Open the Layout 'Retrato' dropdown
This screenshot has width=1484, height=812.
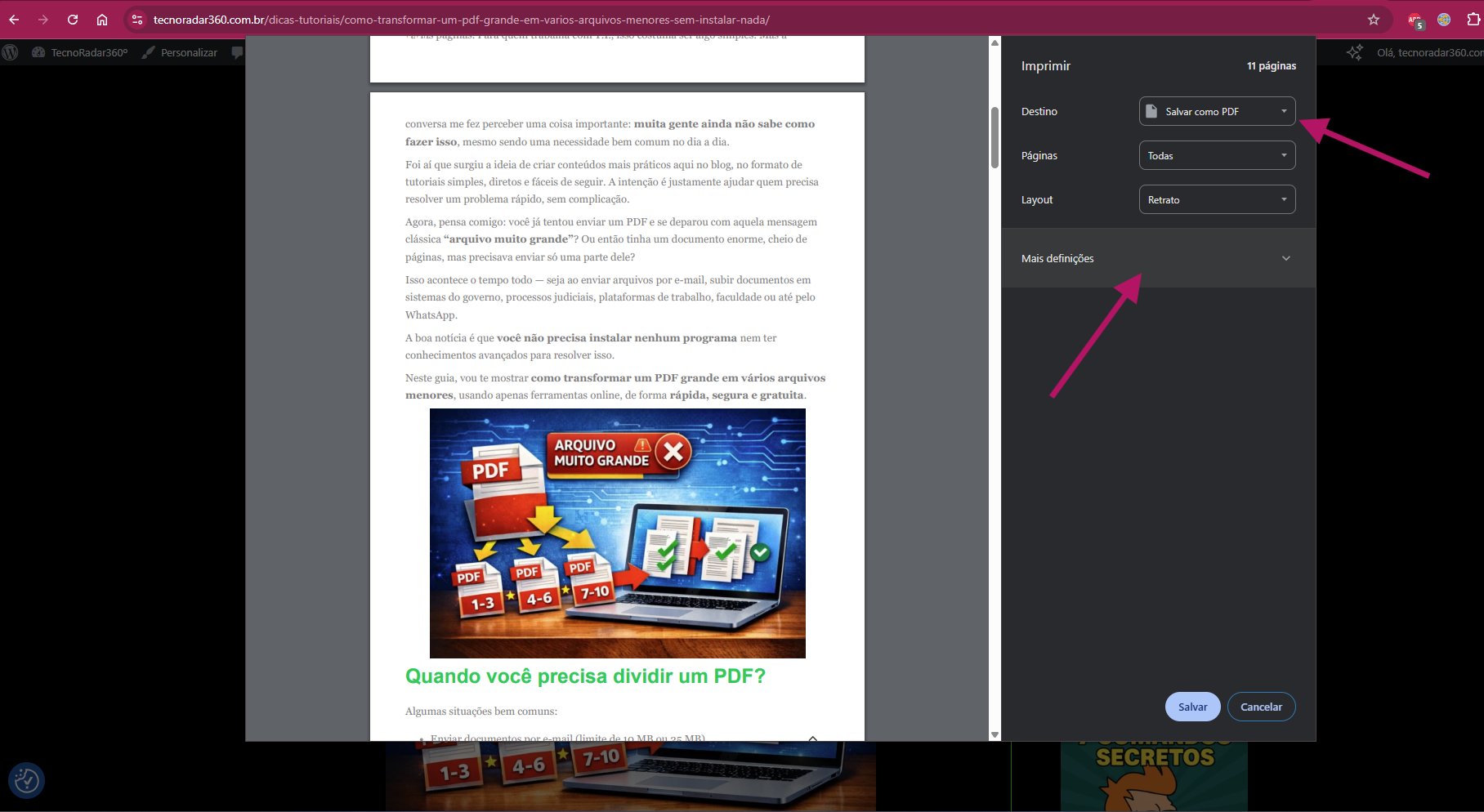tap(1217, 199)
